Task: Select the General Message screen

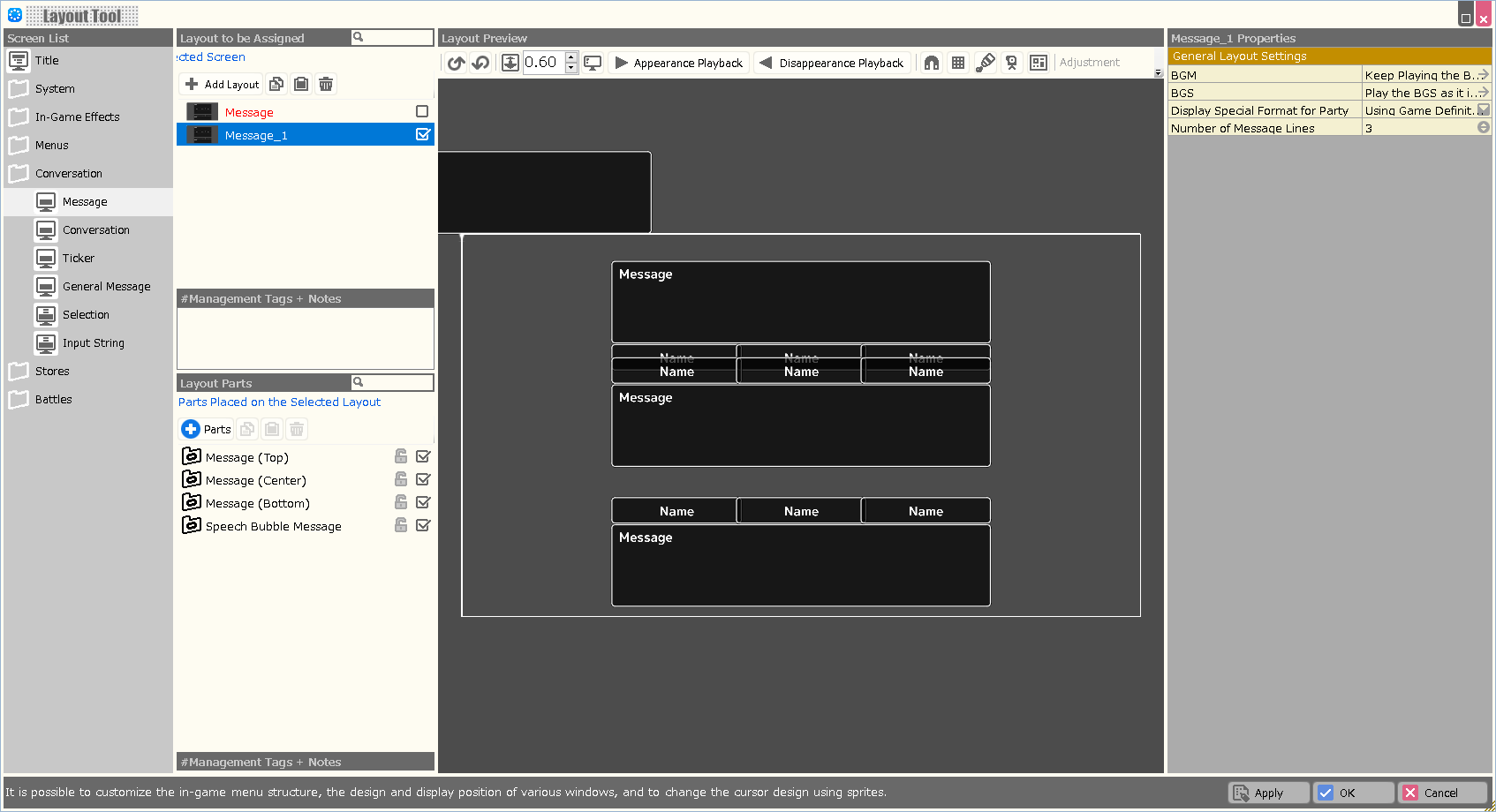Action: click(107, 287)
